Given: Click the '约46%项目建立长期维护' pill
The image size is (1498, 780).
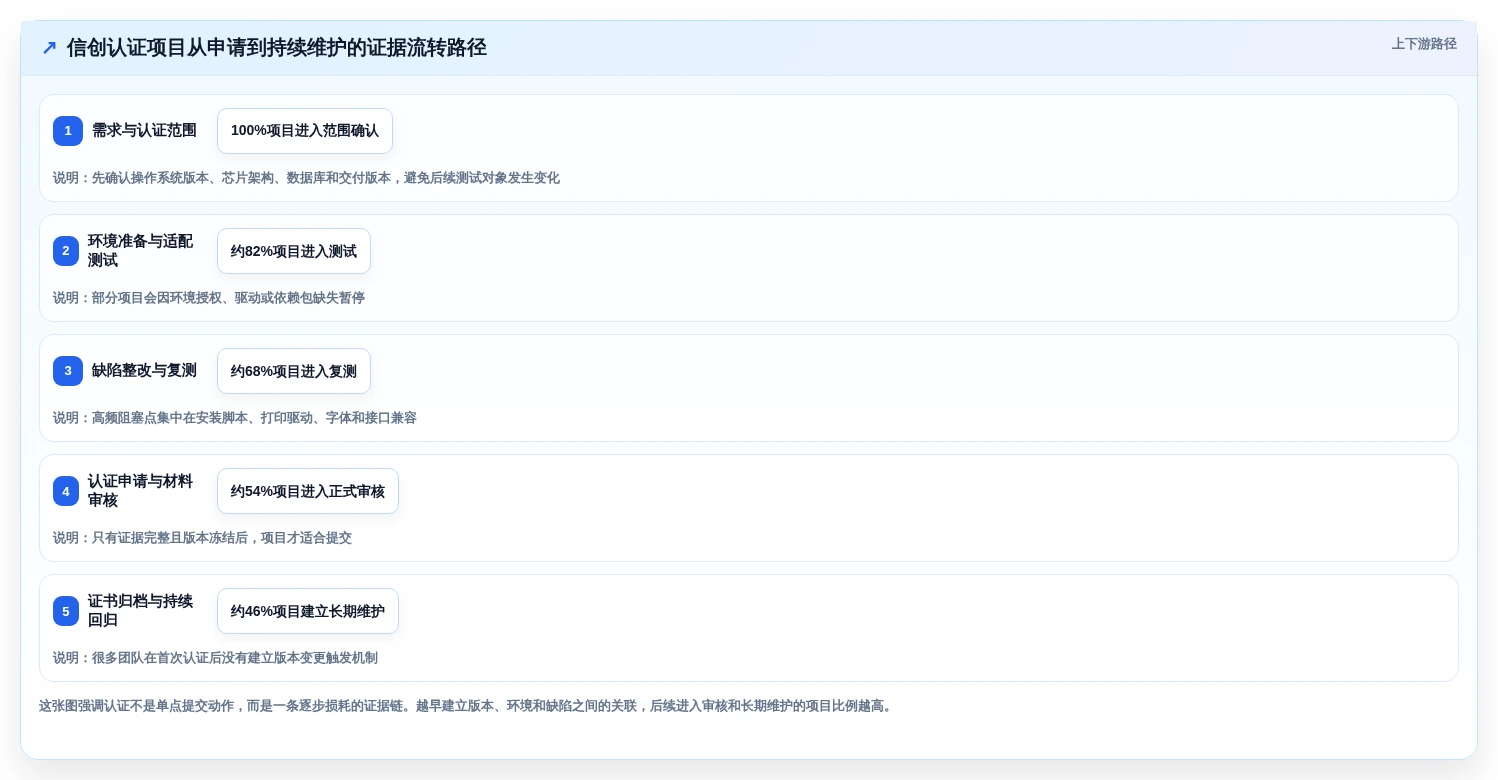Looking at the screenshot, I should pyautogui.click(x=308, y=611).
